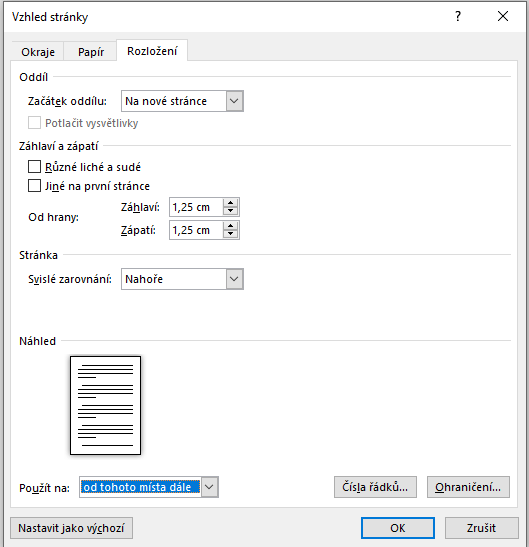This screenshot has width=529, height=547.
Task: Open Čísla řádků settings
Action: coord(375,487)
